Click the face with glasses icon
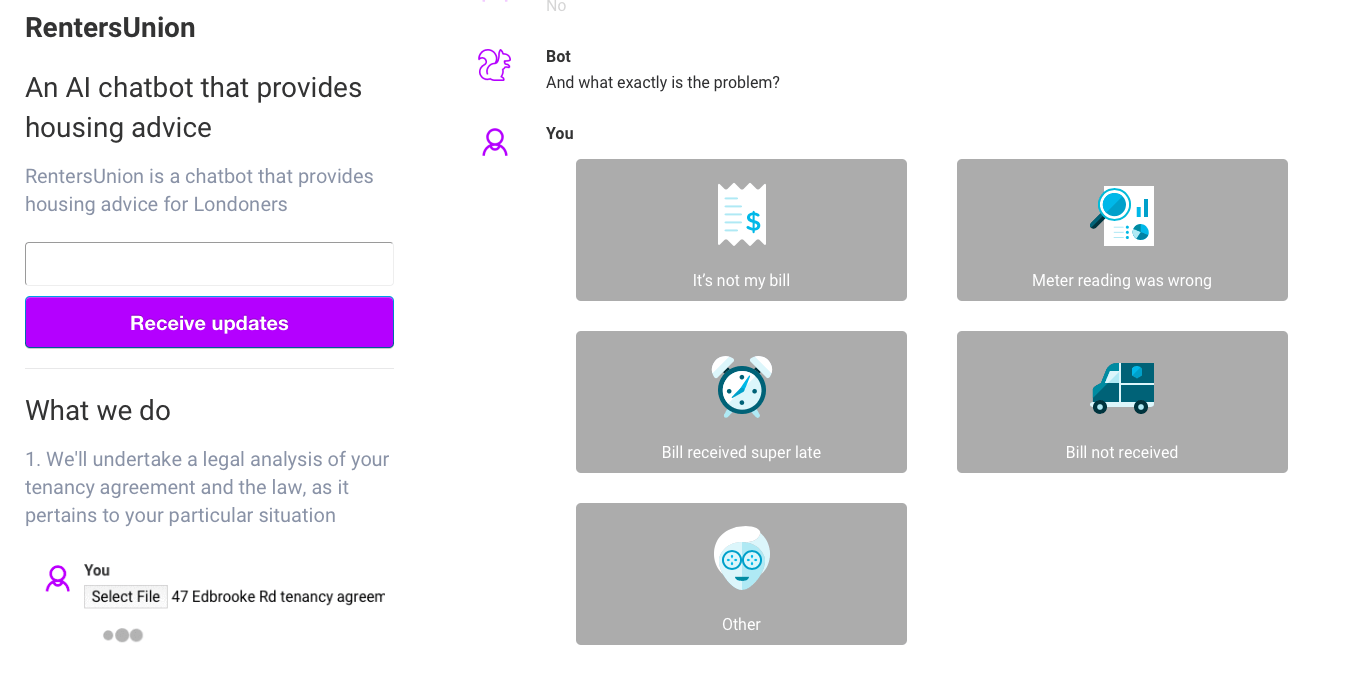The width and height of the screenshot is (1366, 688). click(x=741, y=558)
